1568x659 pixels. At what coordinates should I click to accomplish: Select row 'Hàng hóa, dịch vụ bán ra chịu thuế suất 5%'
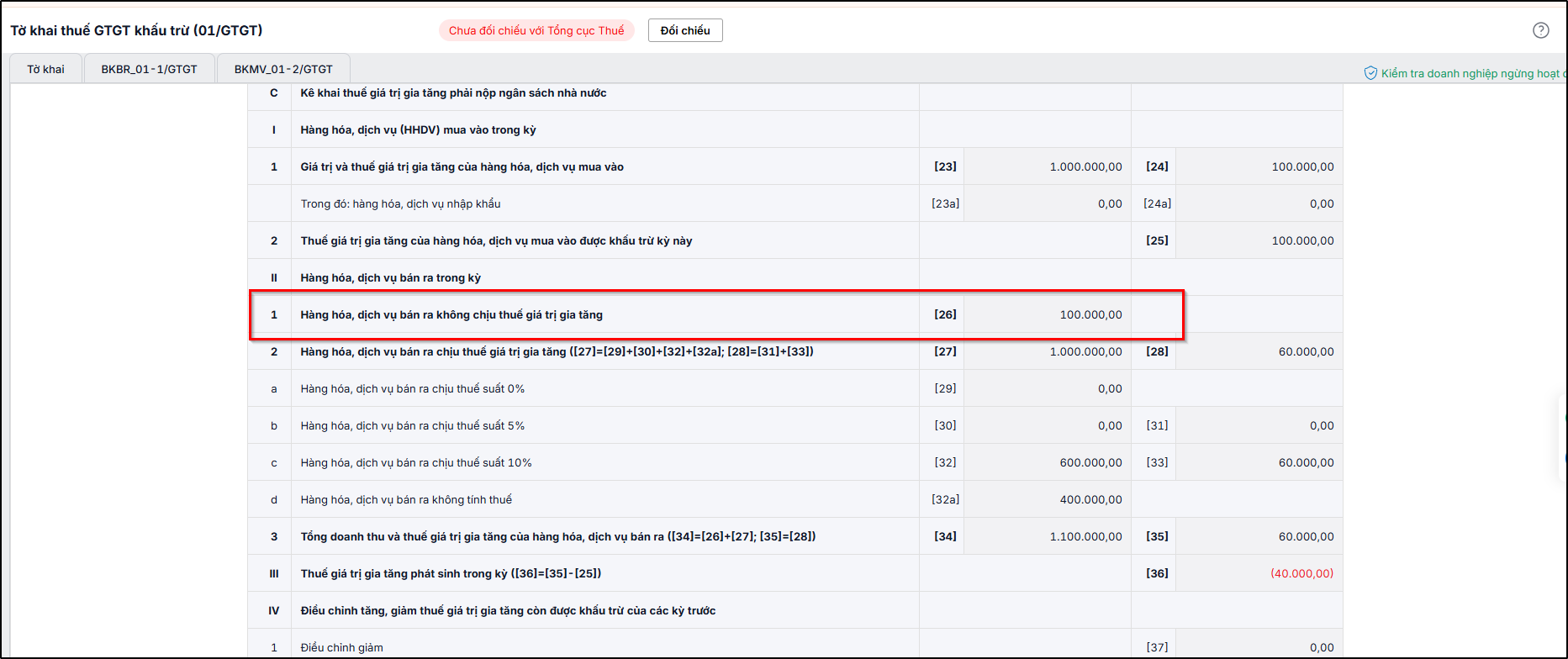[x=795, y=425]
